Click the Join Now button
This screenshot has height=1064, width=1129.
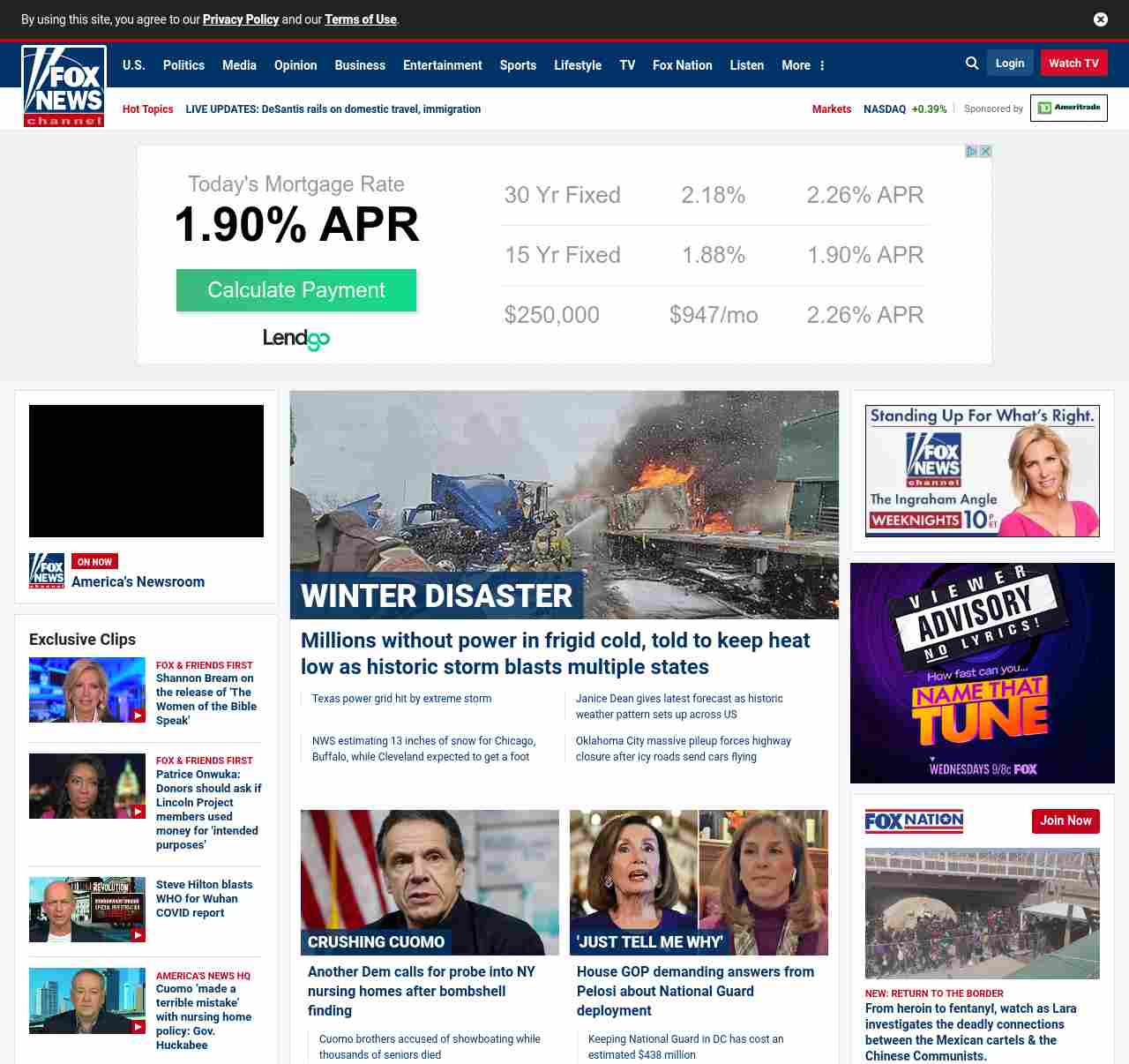[1065, 821]
